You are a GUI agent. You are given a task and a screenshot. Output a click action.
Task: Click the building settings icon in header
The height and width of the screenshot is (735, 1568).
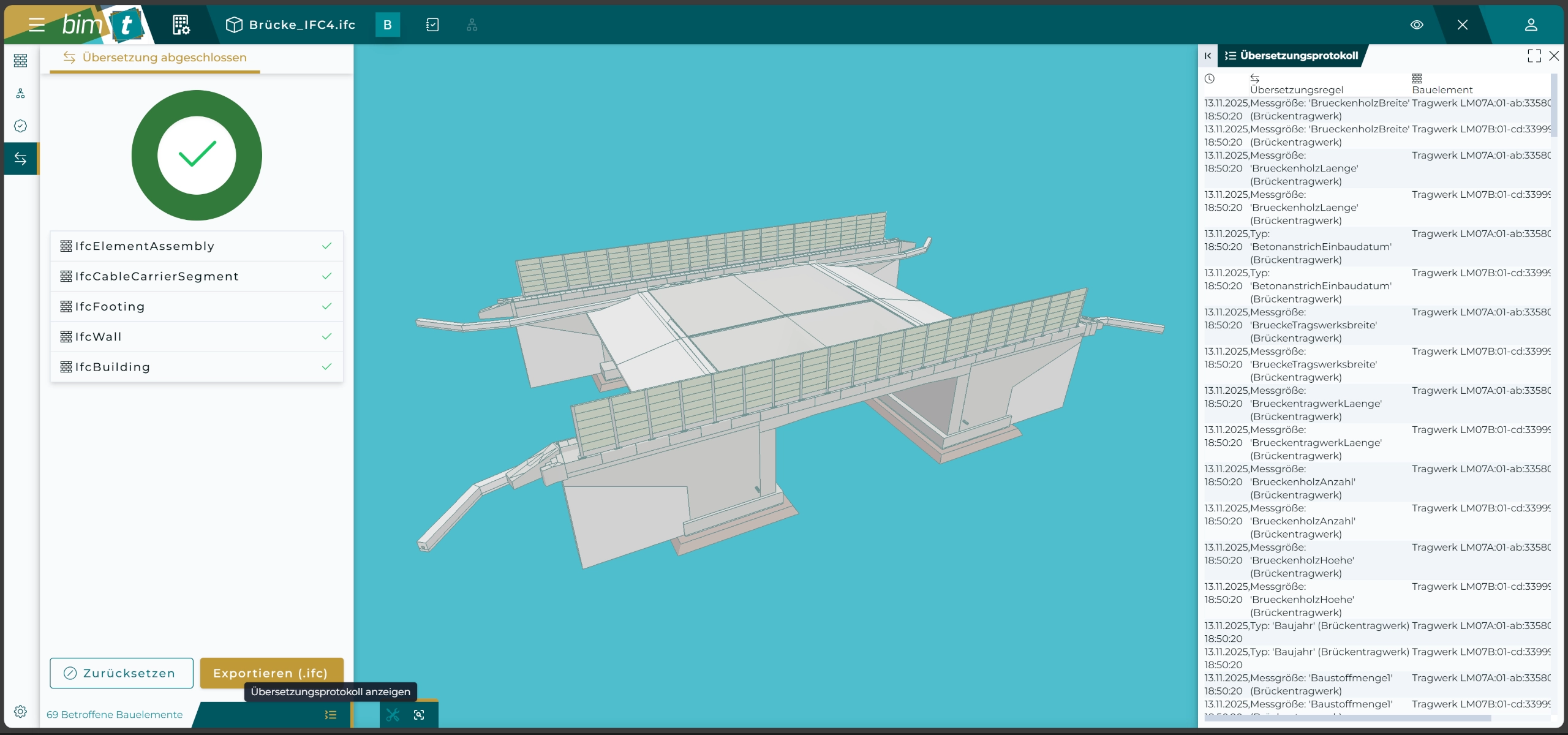coord(181,25)
